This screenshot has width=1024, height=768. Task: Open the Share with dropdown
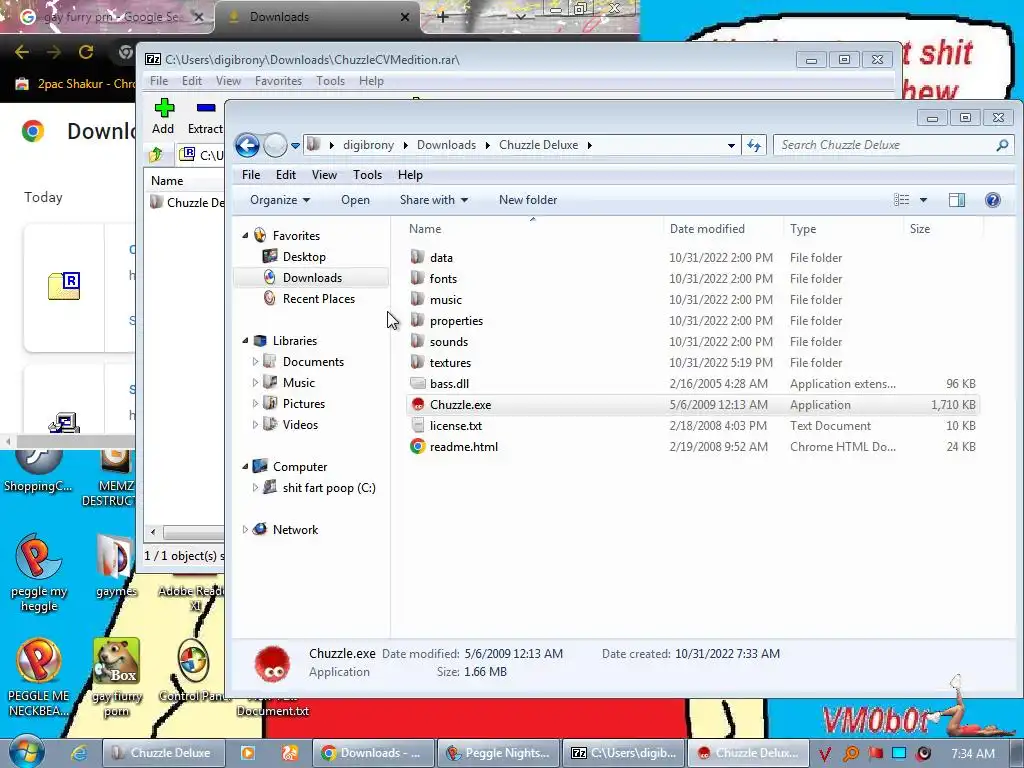click(434, 200)
